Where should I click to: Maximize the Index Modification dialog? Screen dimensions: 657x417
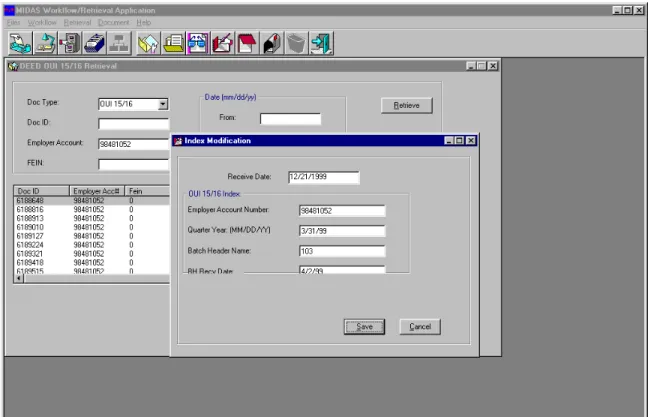pos(459,141)
